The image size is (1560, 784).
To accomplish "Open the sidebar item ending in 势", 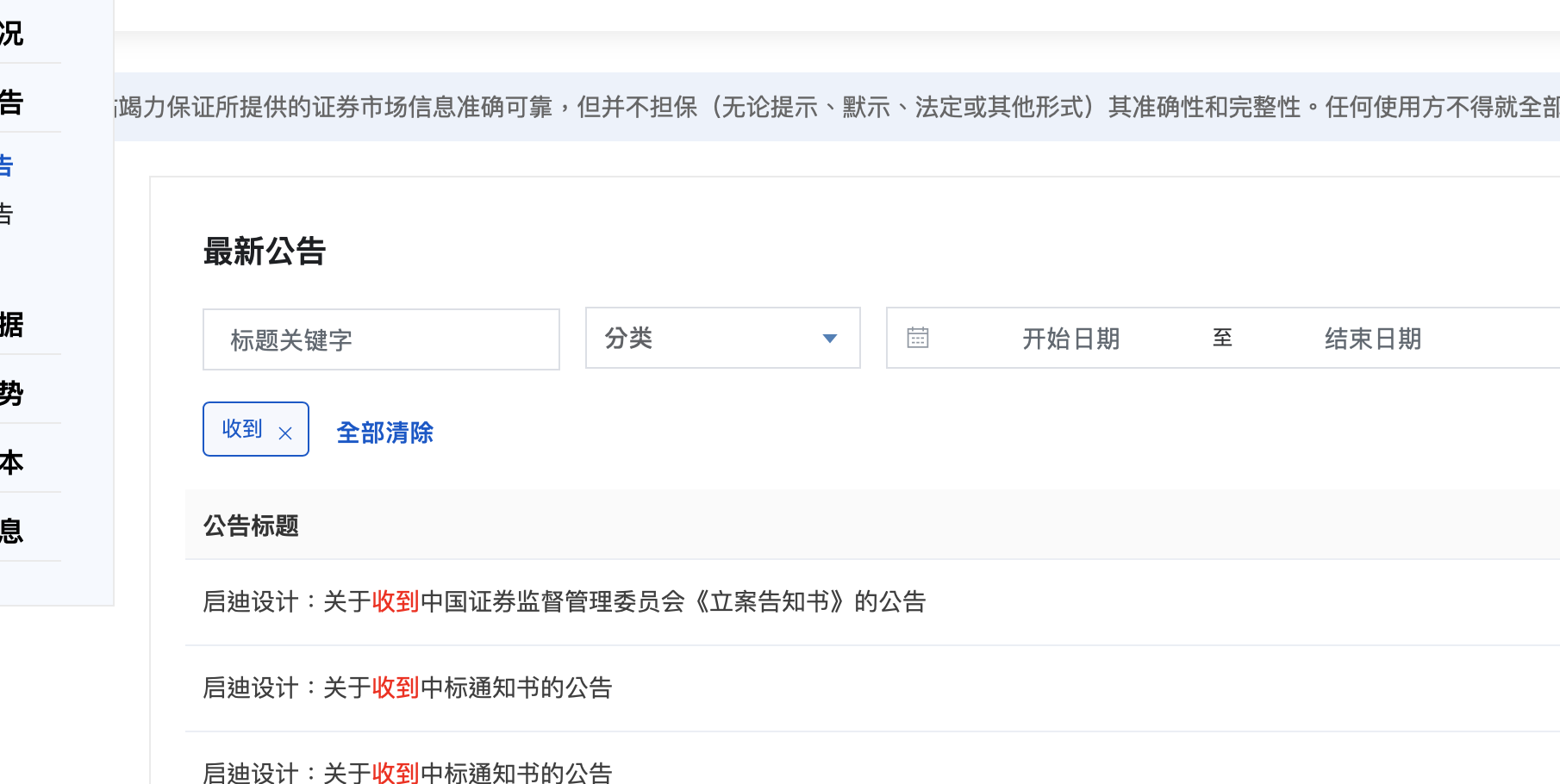I will point(12,394).
